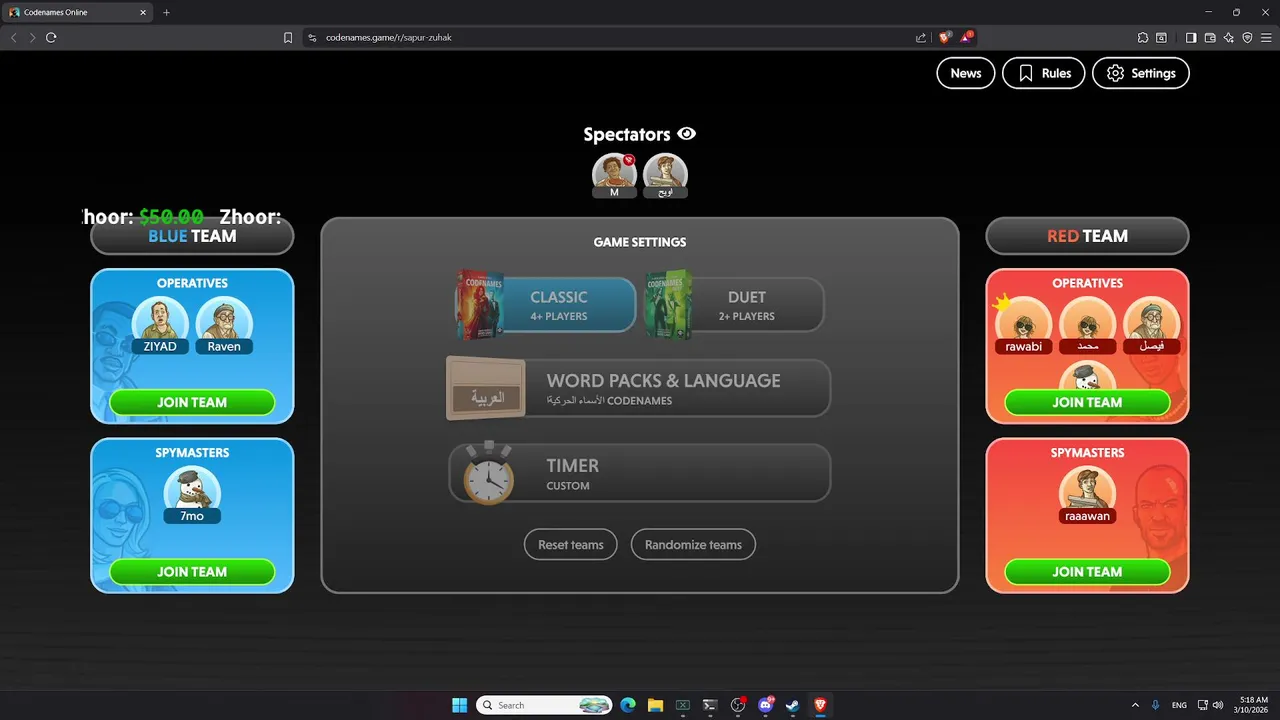
Task: Reload the page
Action: 51,37
